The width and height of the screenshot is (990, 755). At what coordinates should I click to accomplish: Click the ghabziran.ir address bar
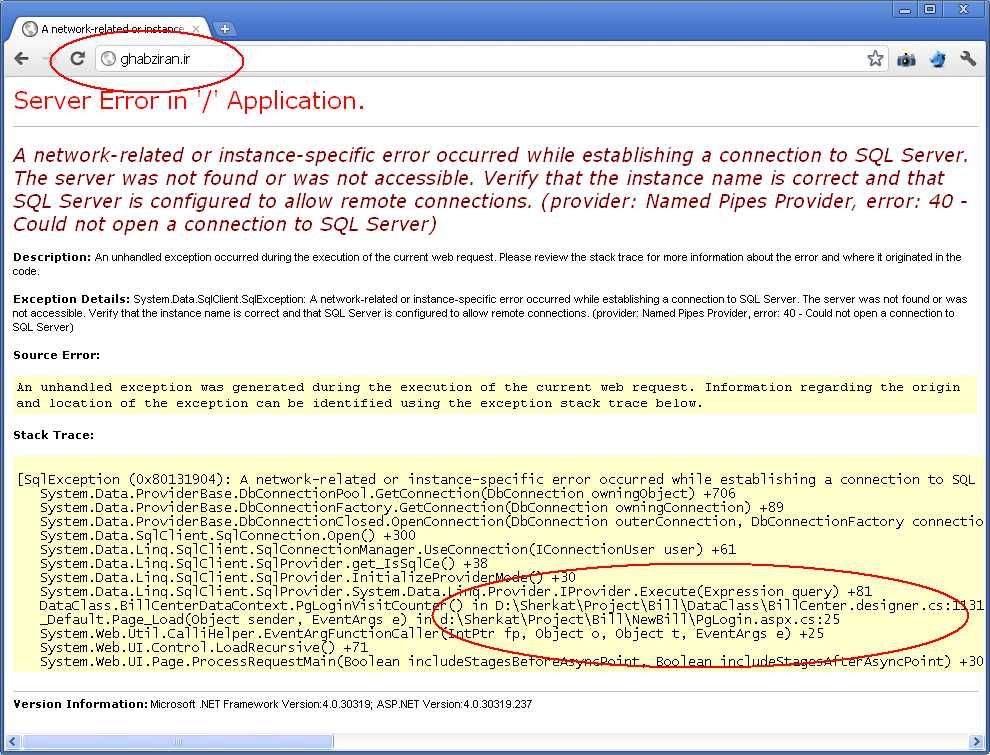(x=492, y=59)
